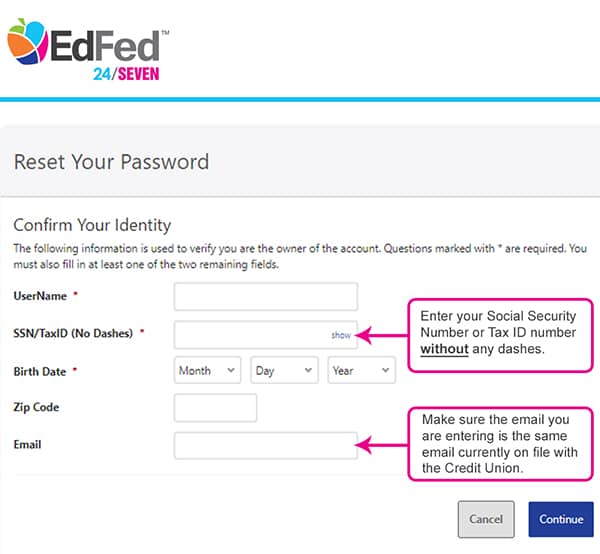Expand the Day dropdown
Viewport: 600px width, 554px height.
point(285,371)
